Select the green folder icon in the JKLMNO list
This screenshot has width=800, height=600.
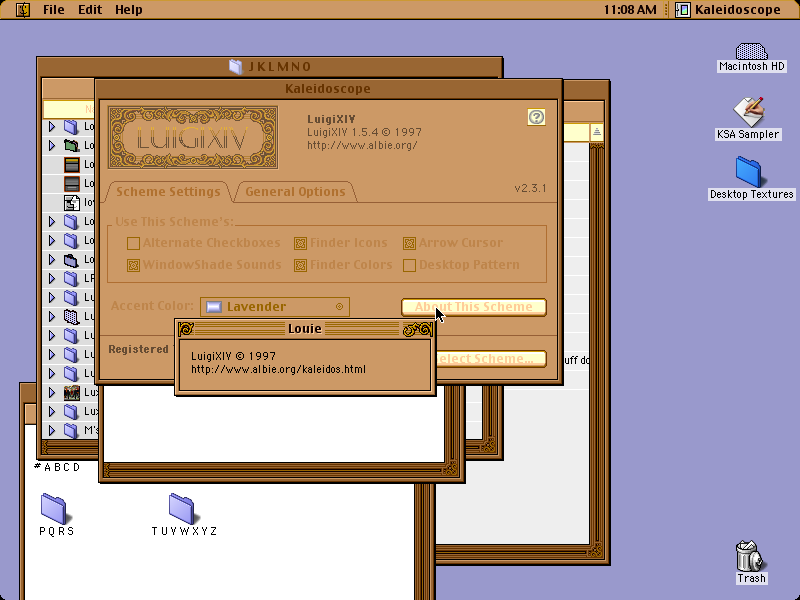coord(71,145)
